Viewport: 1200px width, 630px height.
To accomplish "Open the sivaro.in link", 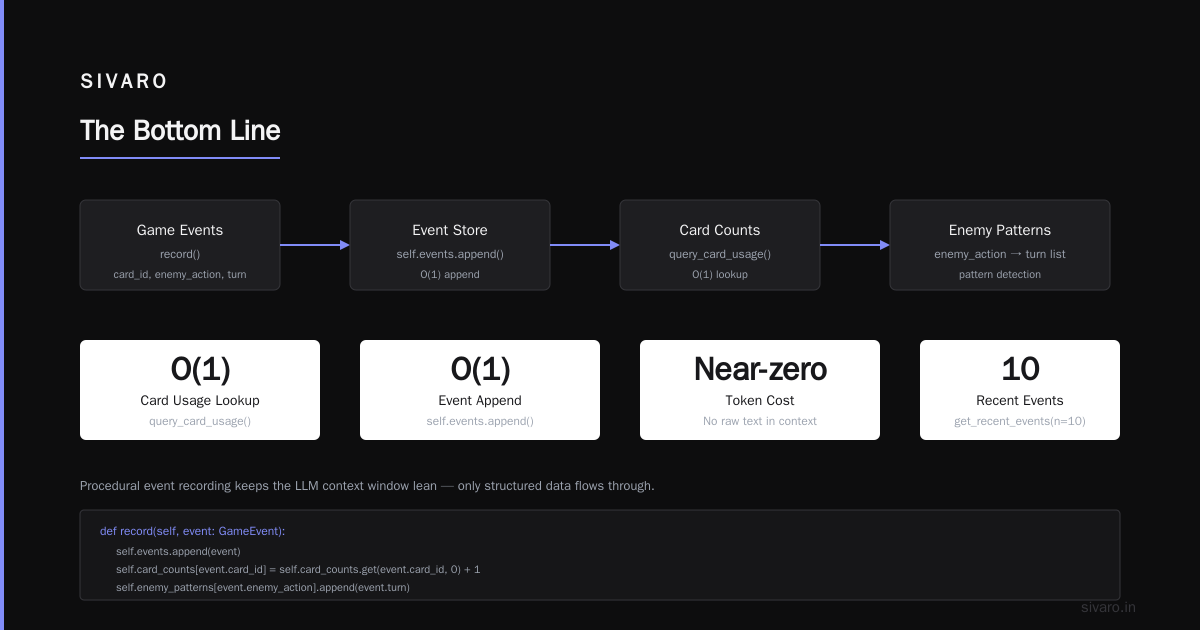I will pyautogui.click(x=1109, y=607).
